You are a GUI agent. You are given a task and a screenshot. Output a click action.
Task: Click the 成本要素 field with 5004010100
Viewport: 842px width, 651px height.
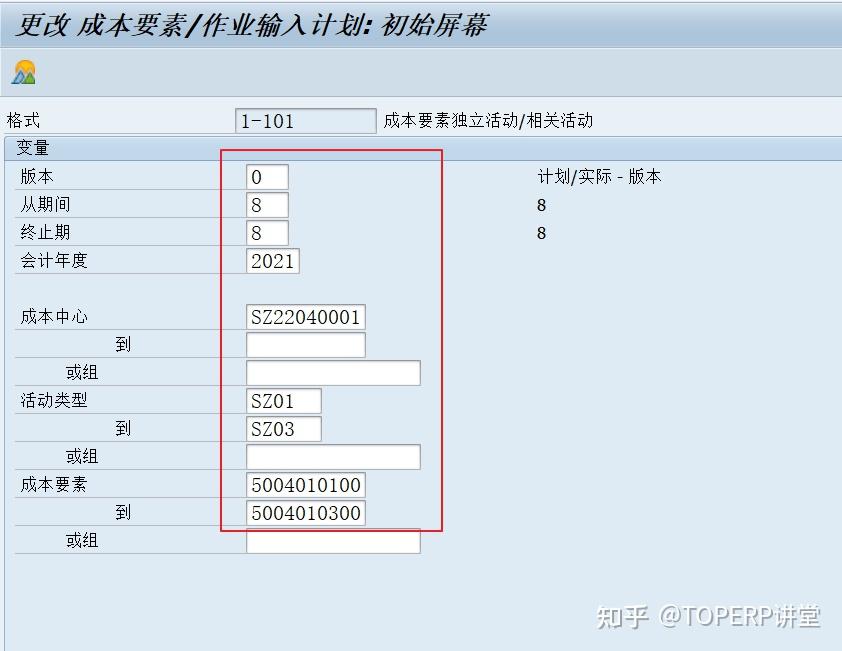(x=305, y=484)
